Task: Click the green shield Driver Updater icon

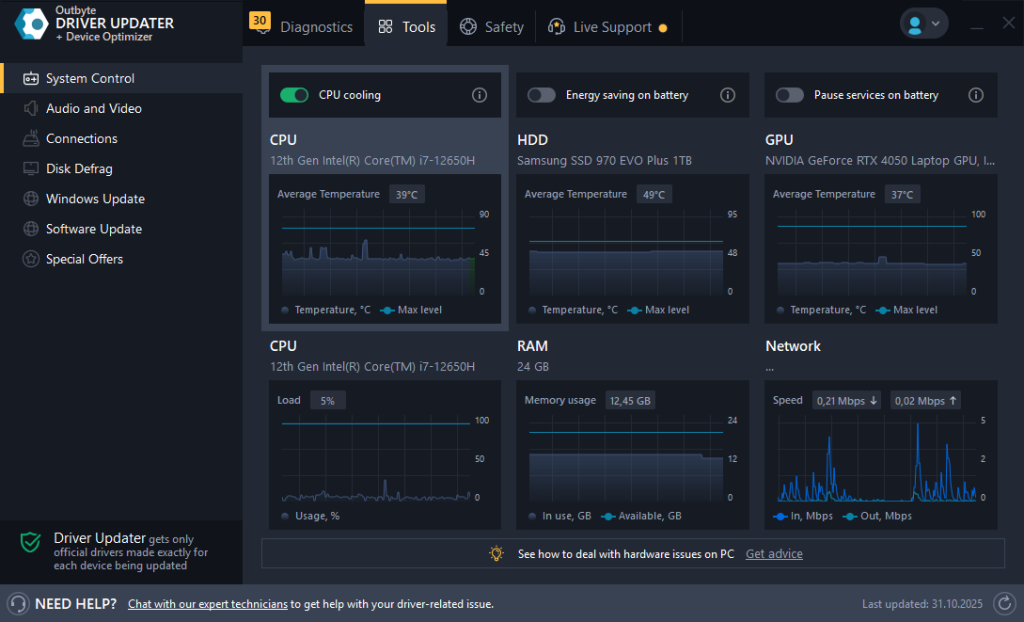Action: 31,542
